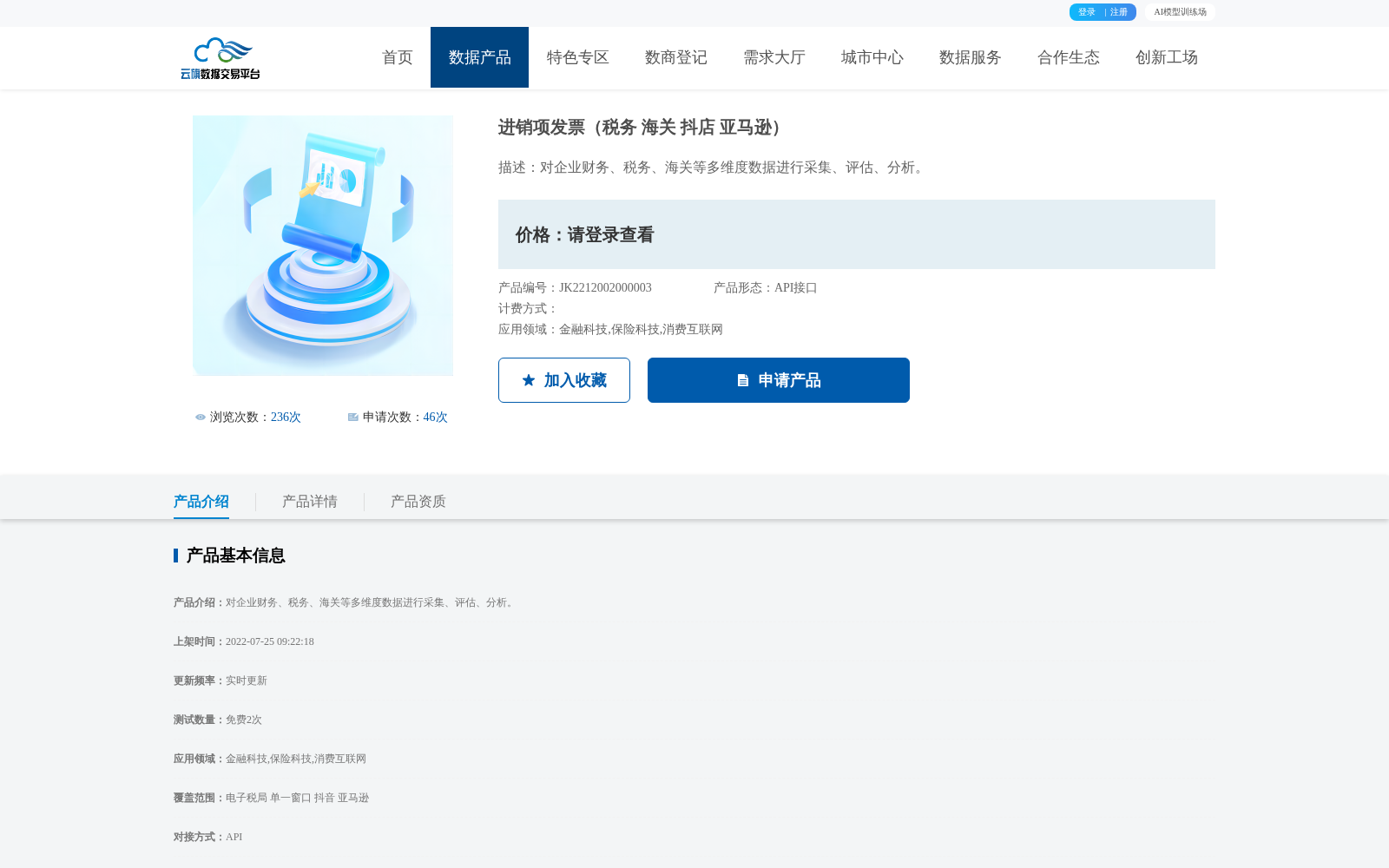Viewport: 1389px width, 868px height.
Task: Open 数据服务 from navigation
Action: 971,57
